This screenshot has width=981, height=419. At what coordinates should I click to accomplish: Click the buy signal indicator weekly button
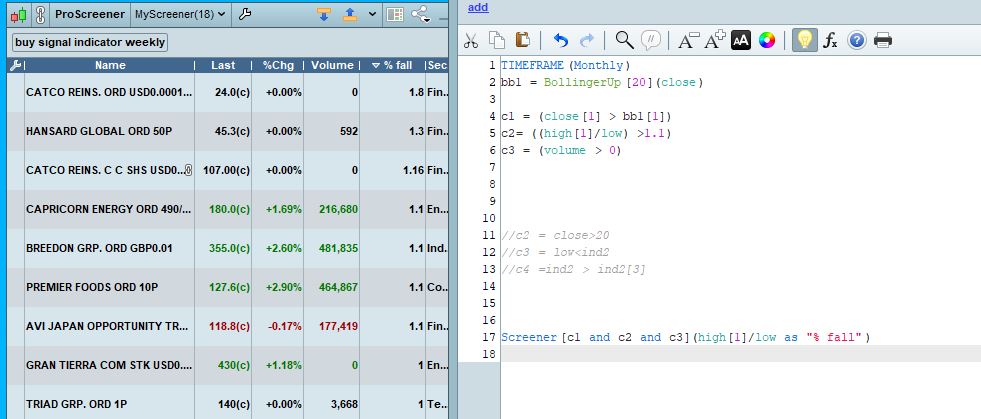[91, 42]
